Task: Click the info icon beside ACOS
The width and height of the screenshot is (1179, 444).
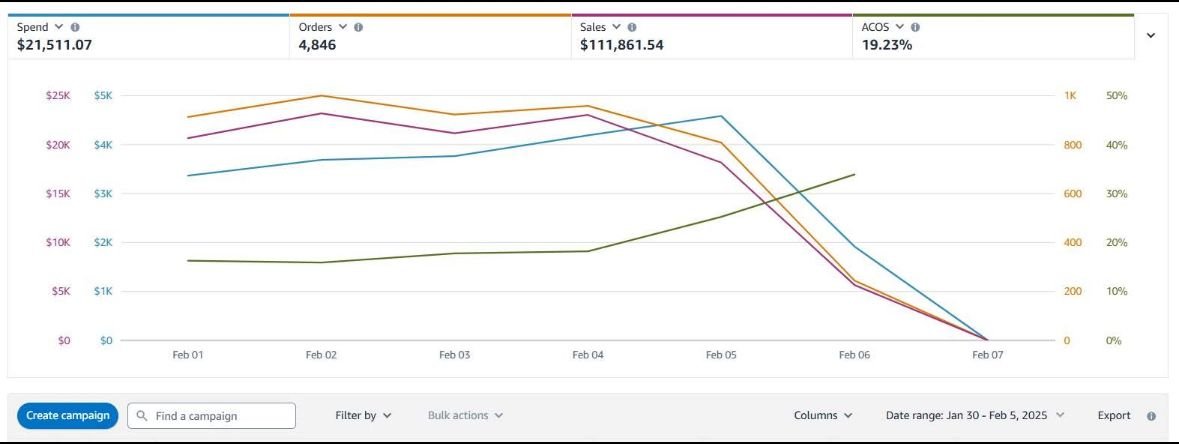Action: [x=916, y=27]
